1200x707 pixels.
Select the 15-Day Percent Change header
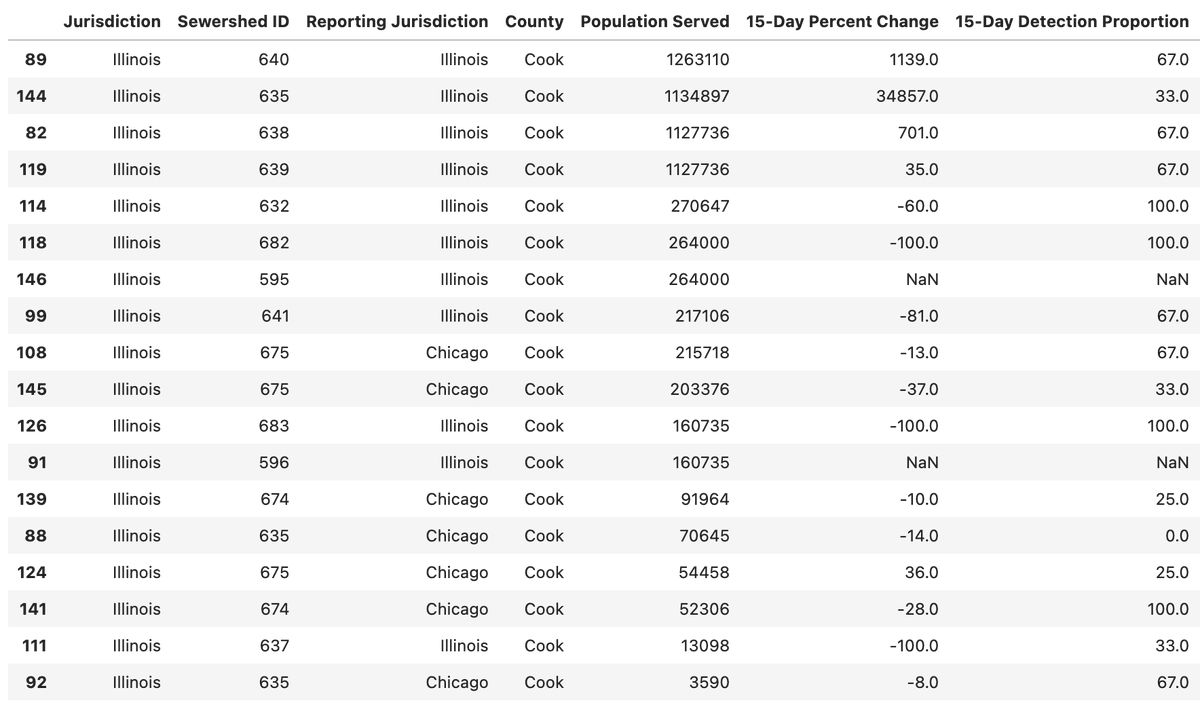point(842,21)
